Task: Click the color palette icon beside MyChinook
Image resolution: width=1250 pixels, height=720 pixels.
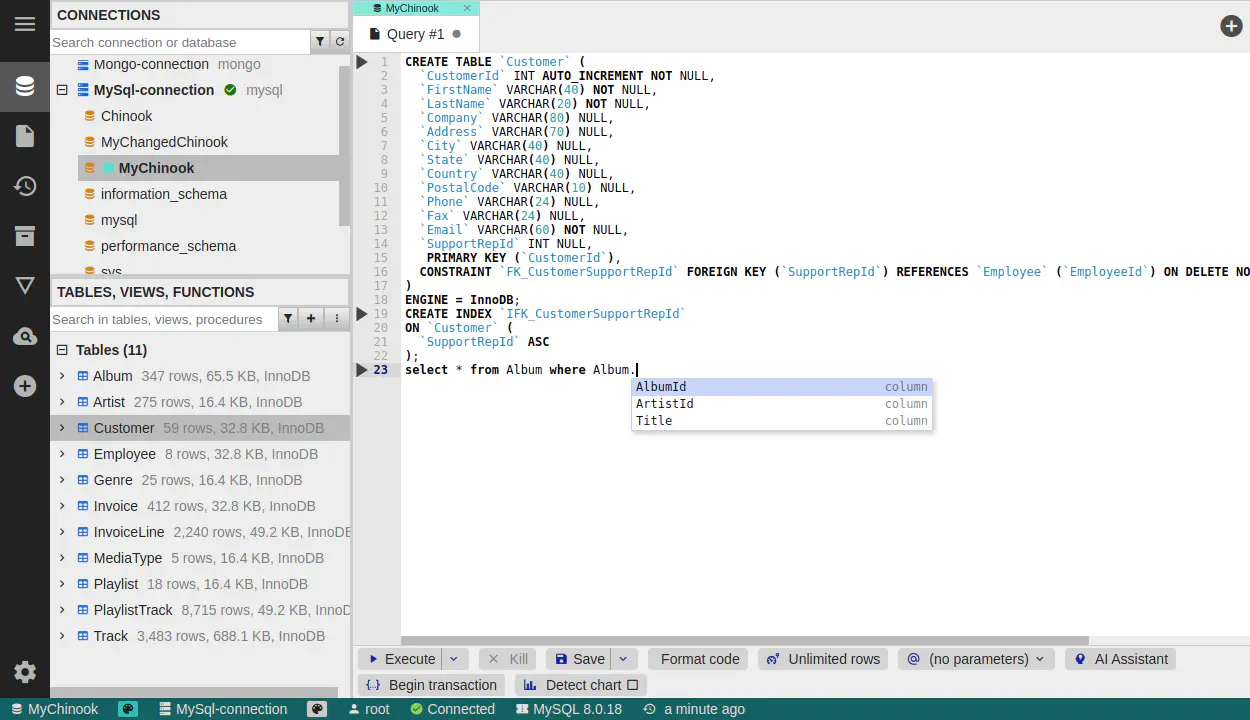Action: pyautogui.click(x=128, y=709)
